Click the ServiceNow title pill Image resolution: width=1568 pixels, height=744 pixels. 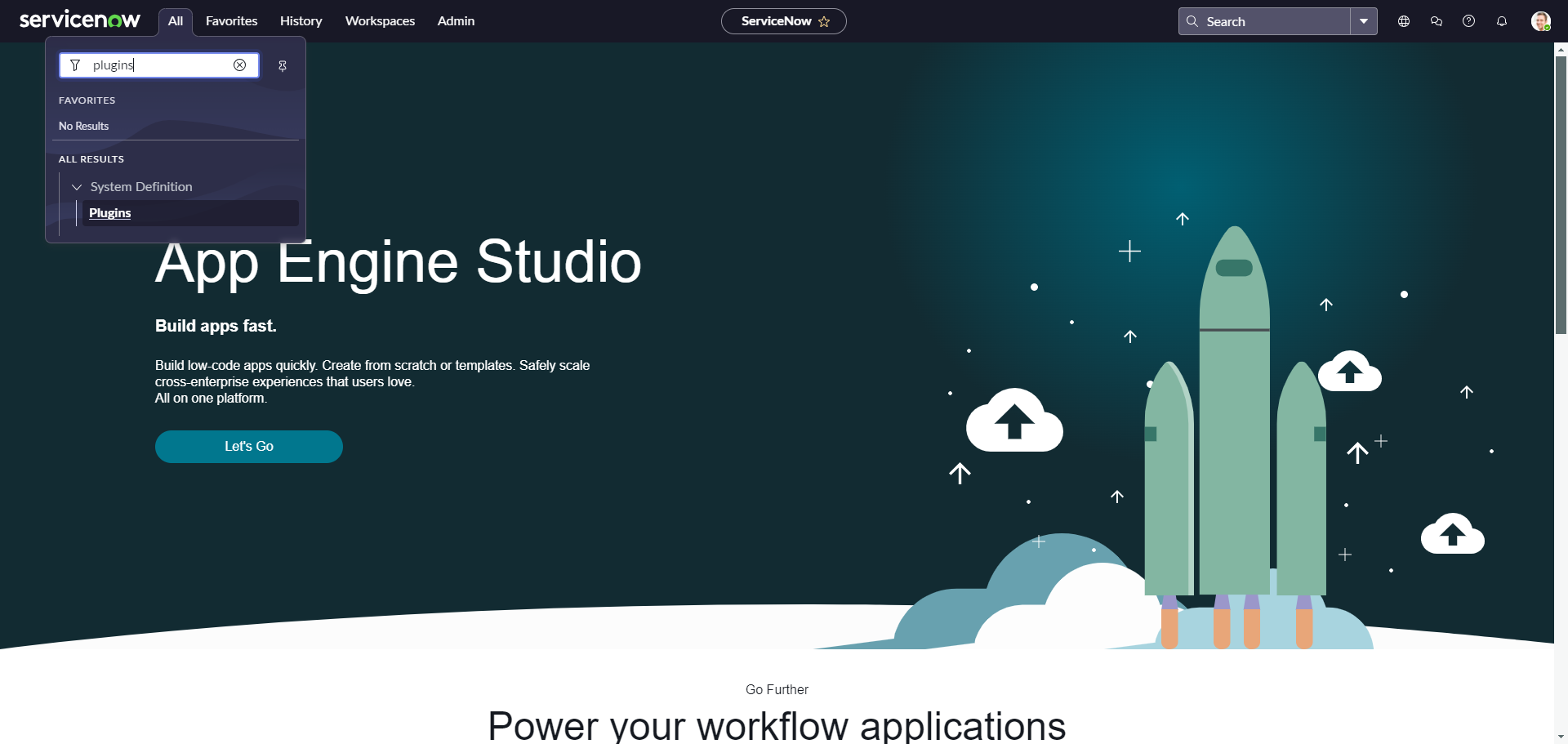coord(784,21)
